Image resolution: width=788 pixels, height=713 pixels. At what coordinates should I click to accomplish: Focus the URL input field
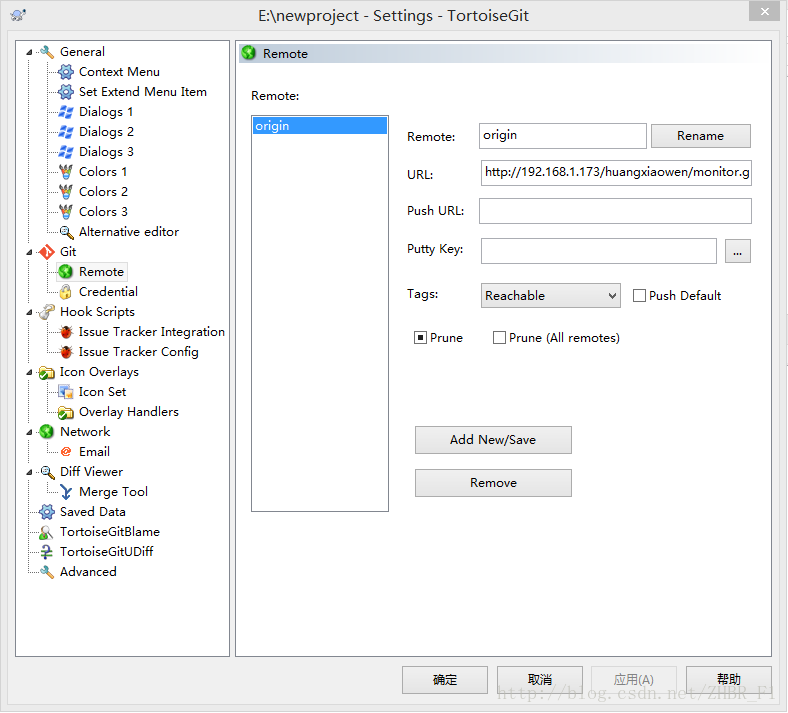coord(616,173)
